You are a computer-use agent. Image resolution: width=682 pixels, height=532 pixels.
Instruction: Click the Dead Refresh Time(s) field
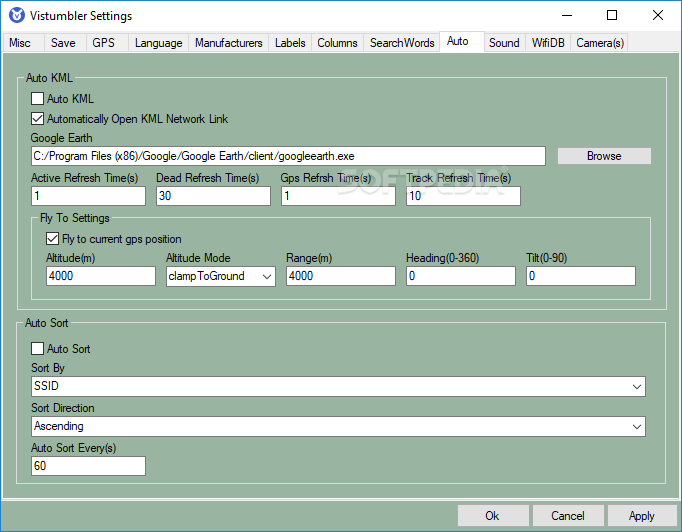213,196
